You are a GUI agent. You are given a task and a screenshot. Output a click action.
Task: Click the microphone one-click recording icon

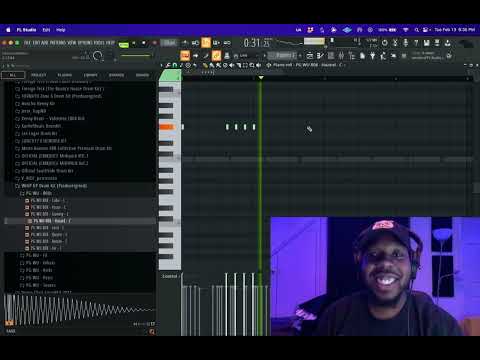pyautogui.click(x=405, y=43)
